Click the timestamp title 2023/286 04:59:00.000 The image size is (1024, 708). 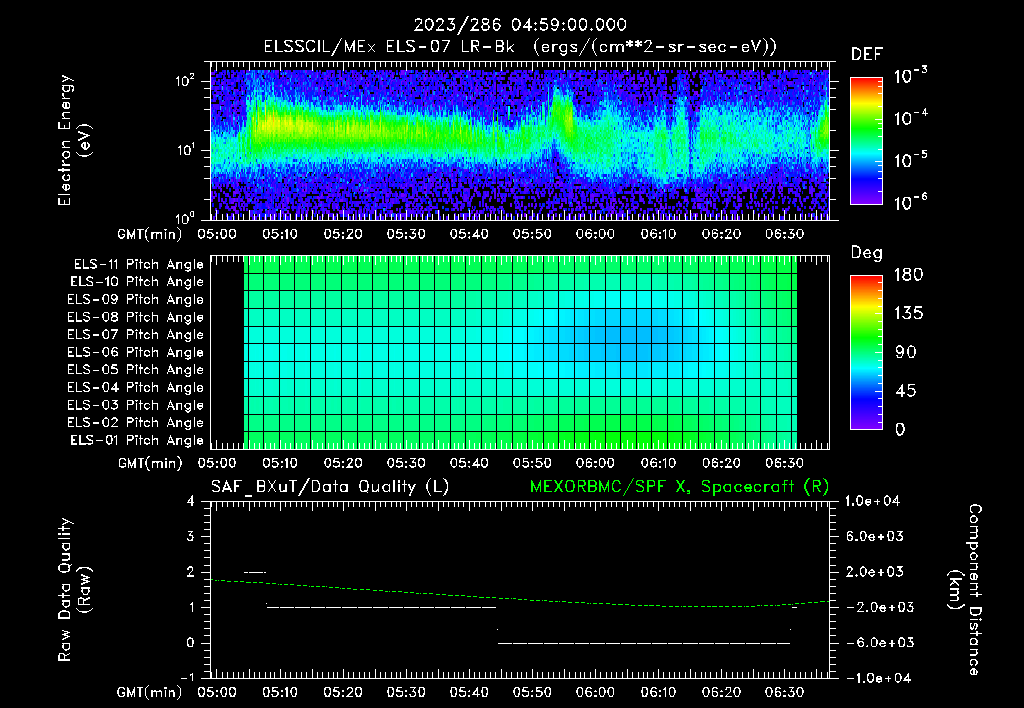coord(520,25)
